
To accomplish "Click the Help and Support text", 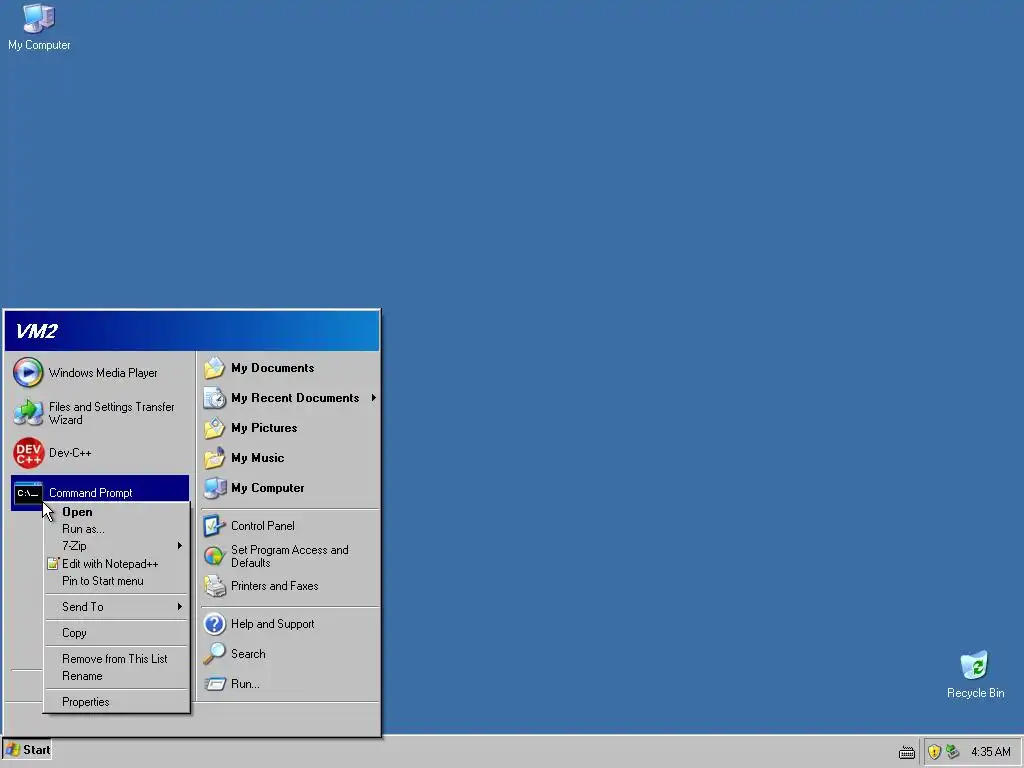I will (272, 624).
